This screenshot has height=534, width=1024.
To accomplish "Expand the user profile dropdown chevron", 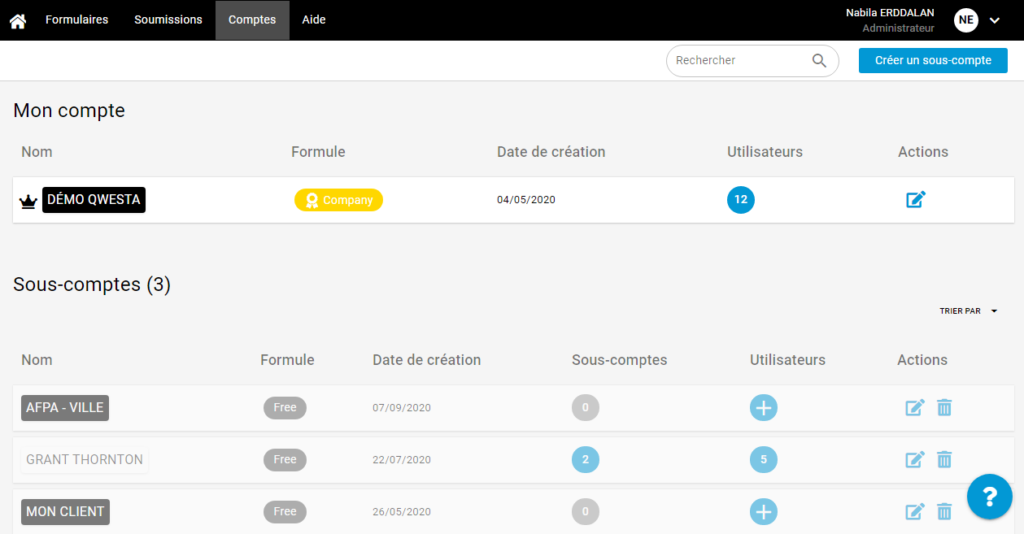I will tap(994, 20).
